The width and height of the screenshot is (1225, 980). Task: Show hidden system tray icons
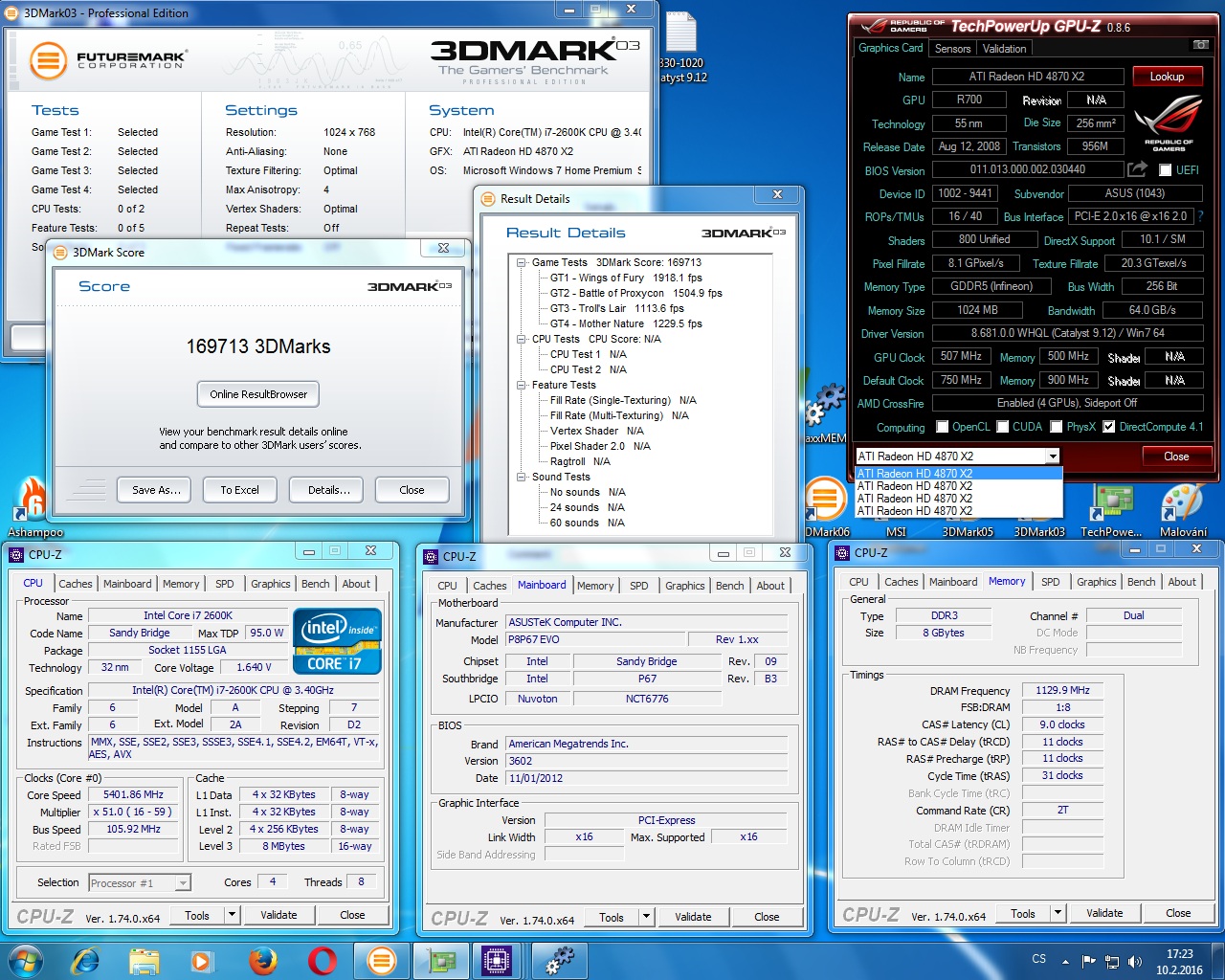[1065, 961]
